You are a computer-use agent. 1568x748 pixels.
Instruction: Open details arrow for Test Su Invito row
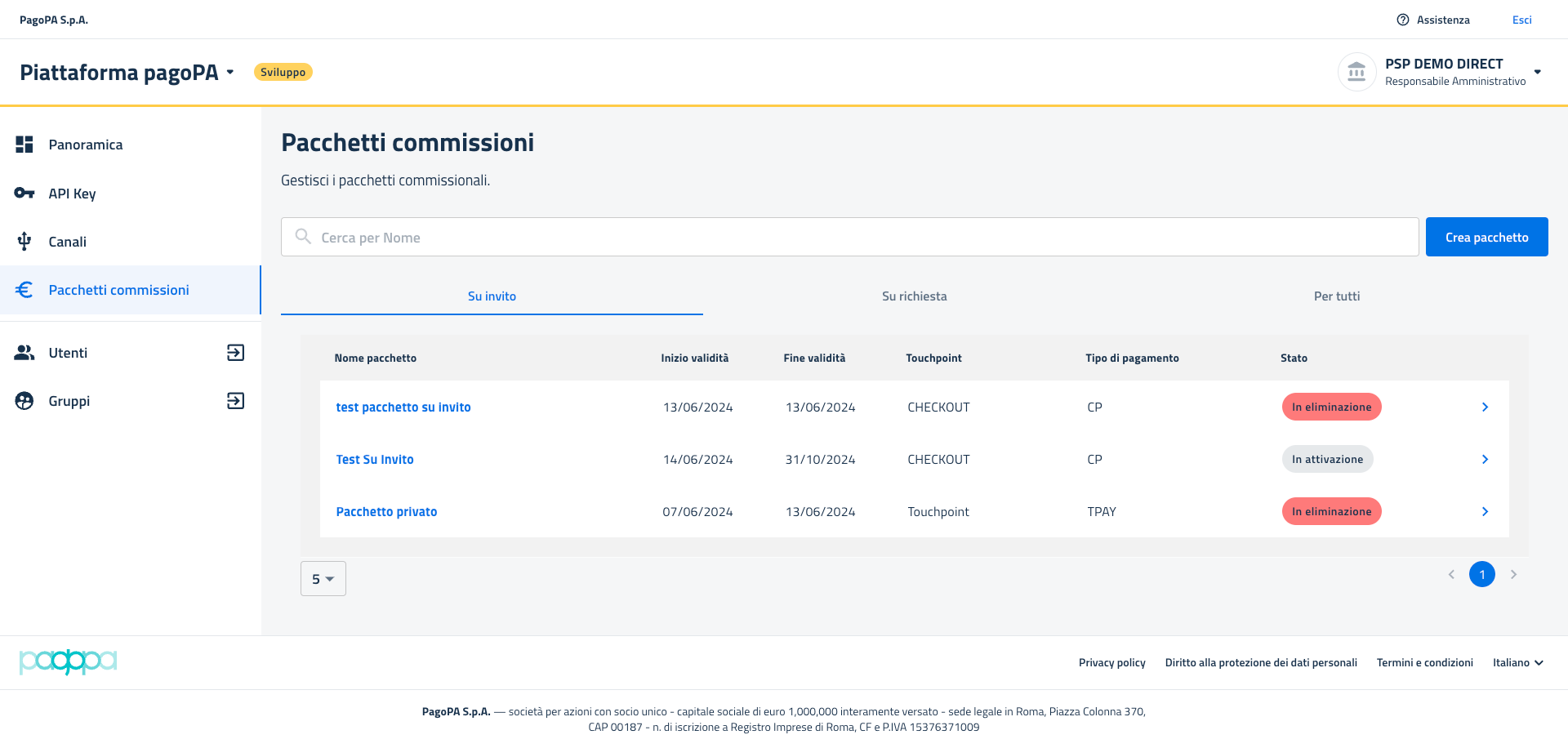[1485, 460]
